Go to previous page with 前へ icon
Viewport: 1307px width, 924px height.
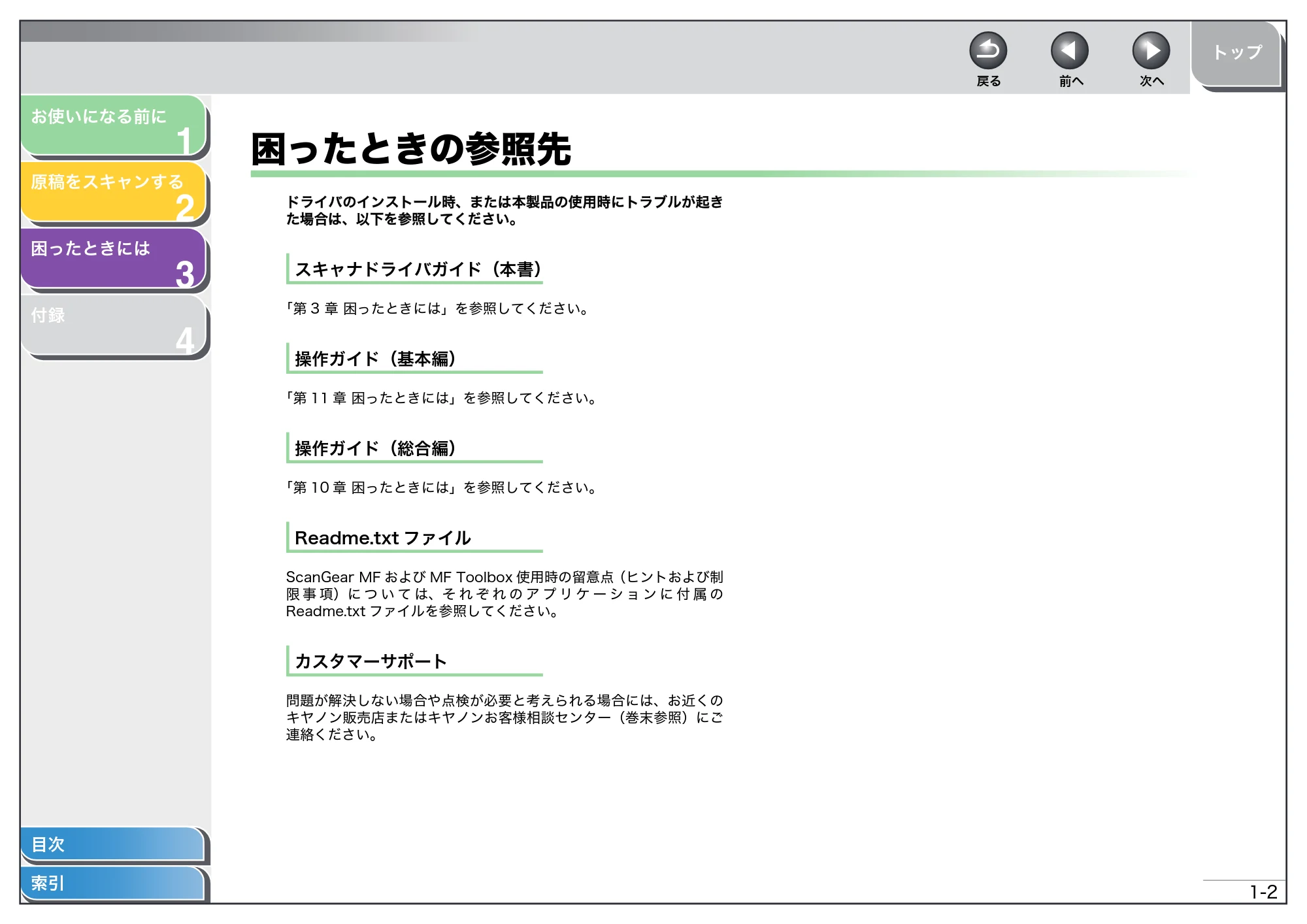tap(1070, 51)
